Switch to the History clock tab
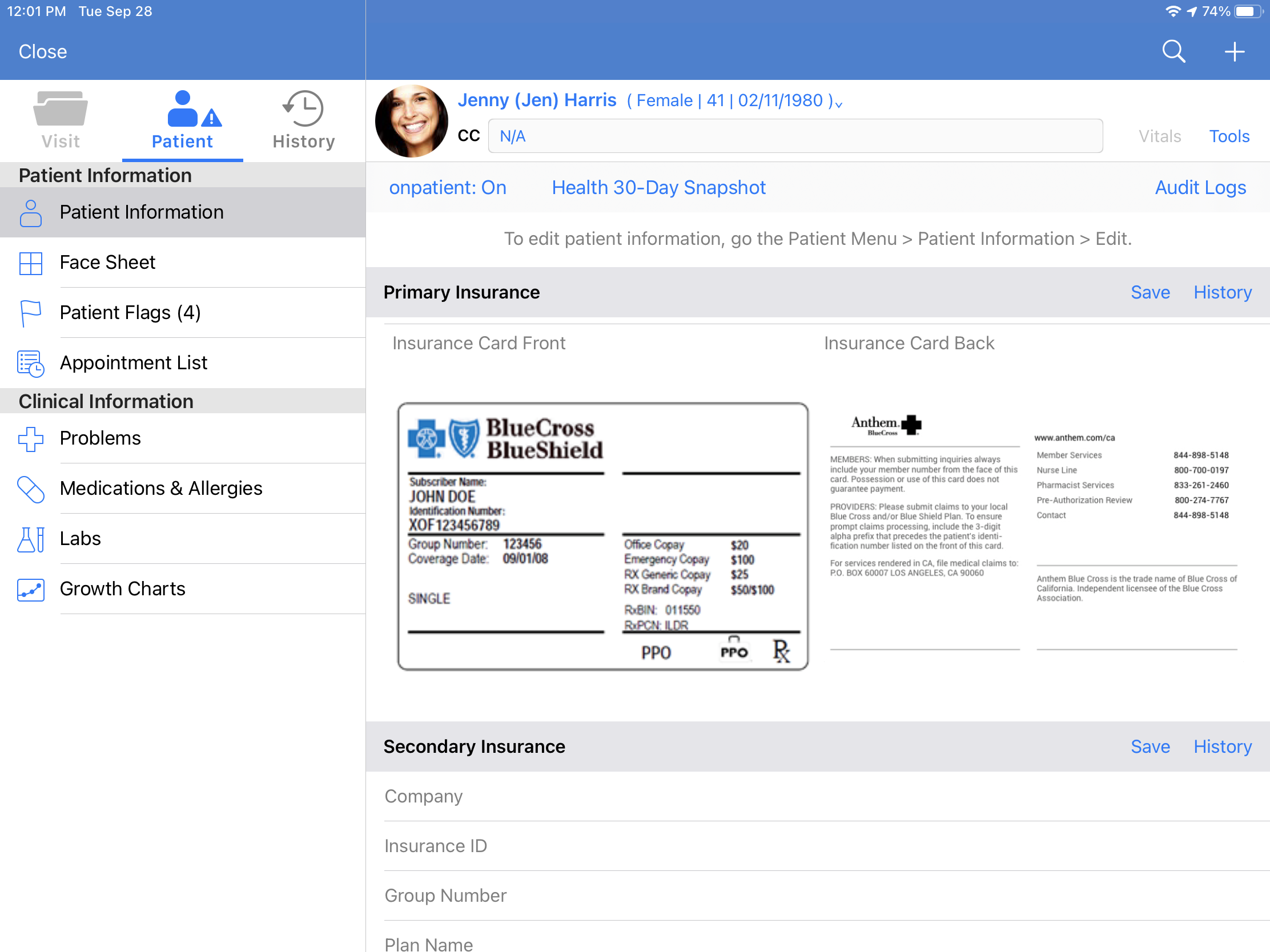Viewport: 1270px width, 952px height. click(x=304, y=120)
